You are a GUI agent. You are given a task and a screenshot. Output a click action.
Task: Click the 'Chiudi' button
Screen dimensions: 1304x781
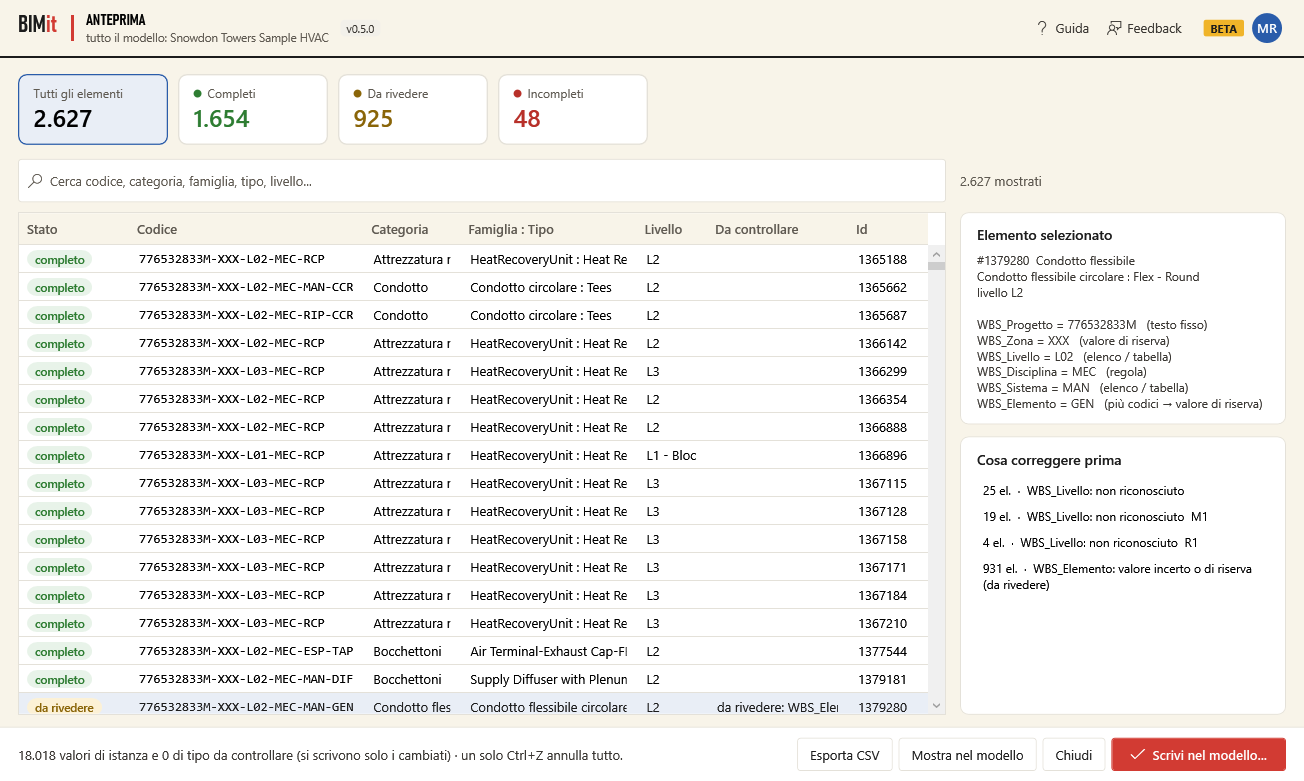[1074, 755]
